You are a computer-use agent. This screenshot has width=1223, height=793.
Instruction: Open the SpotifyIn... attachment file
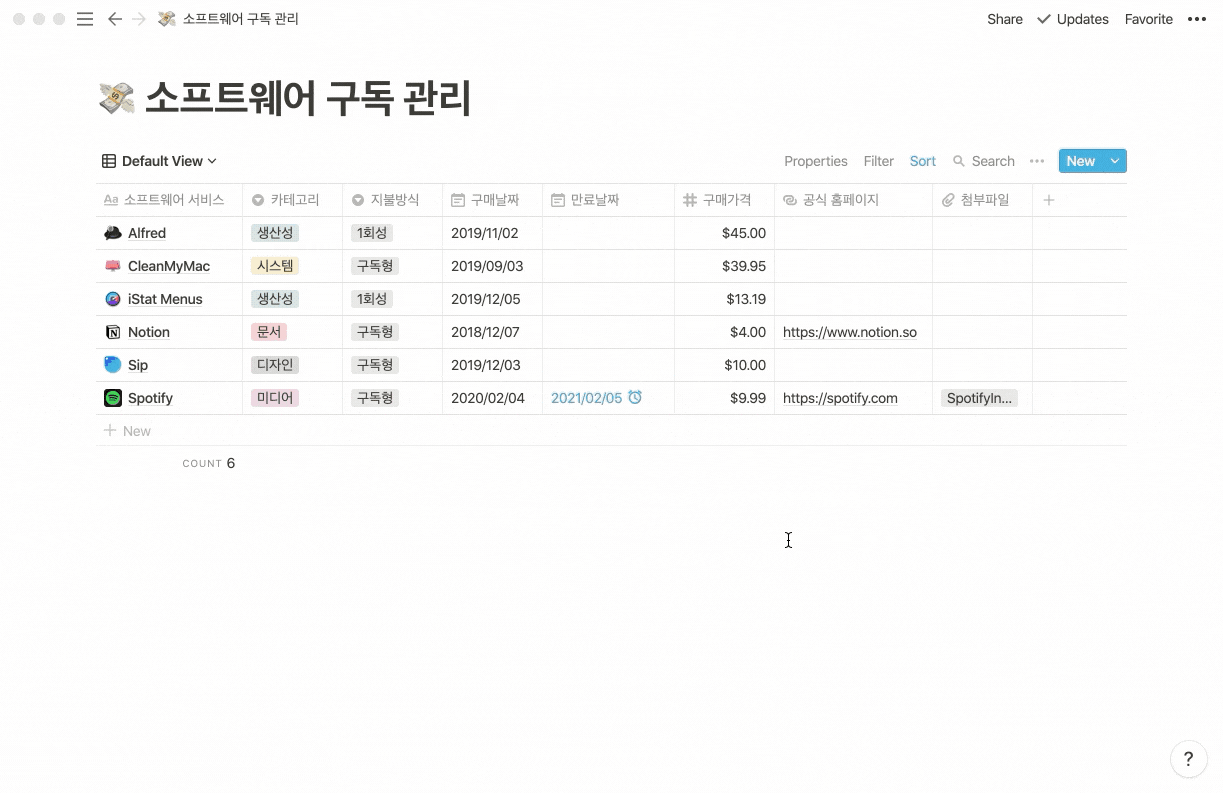pos(979,398)
